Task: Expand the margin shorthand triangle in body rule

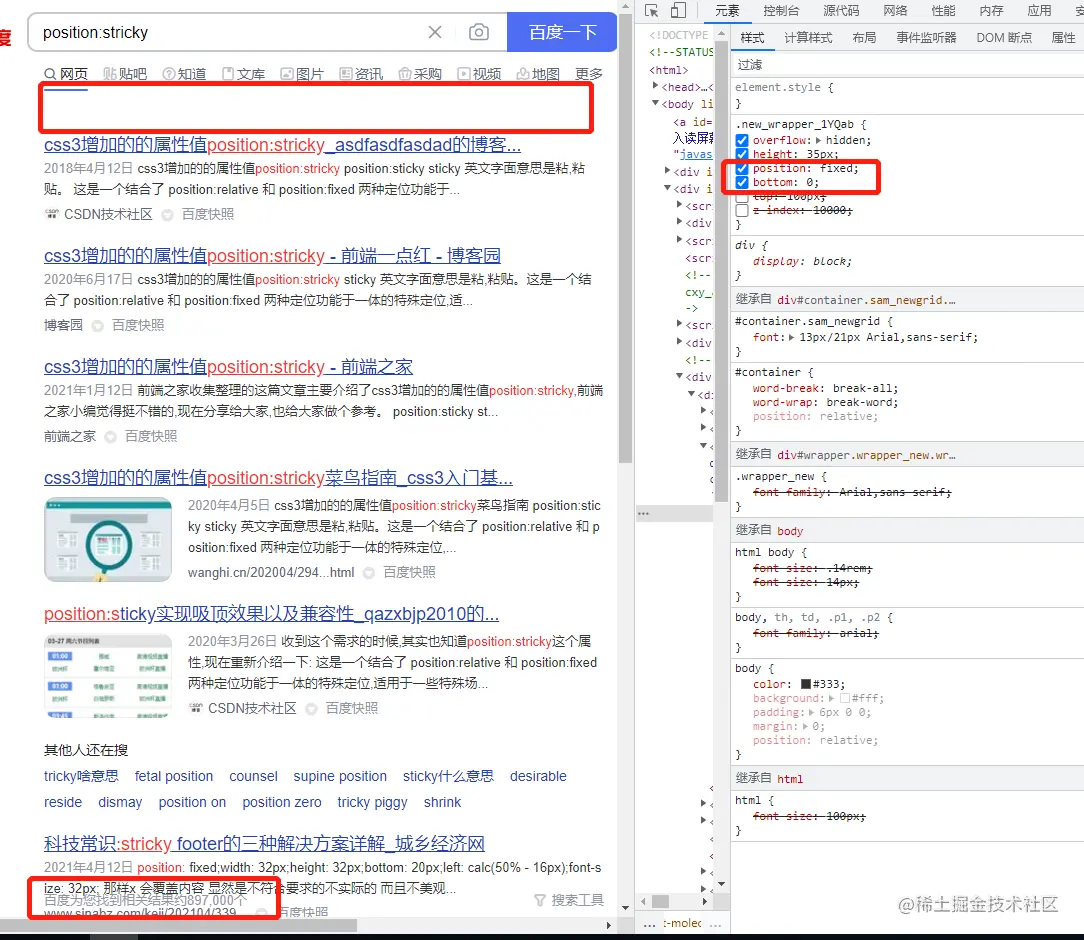Action: (805, 726)
